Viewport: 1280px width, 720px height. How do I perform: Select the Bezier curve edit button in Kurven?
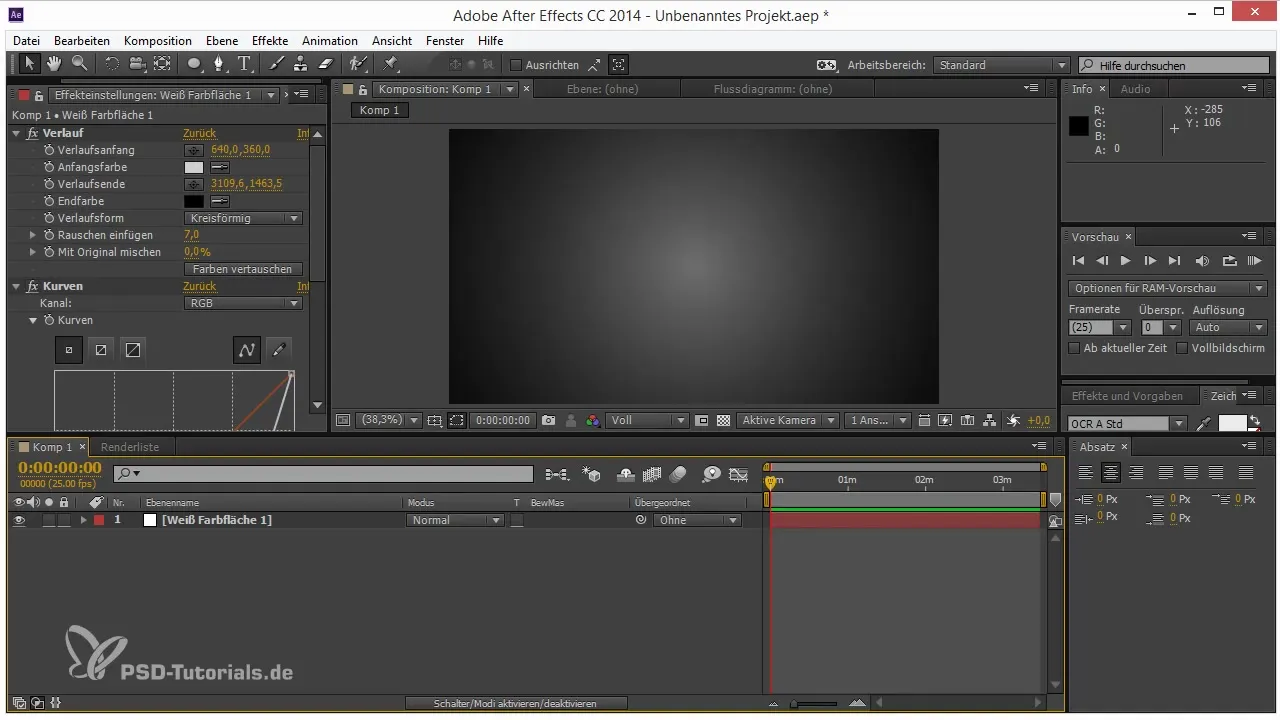[x=247, y=350]
